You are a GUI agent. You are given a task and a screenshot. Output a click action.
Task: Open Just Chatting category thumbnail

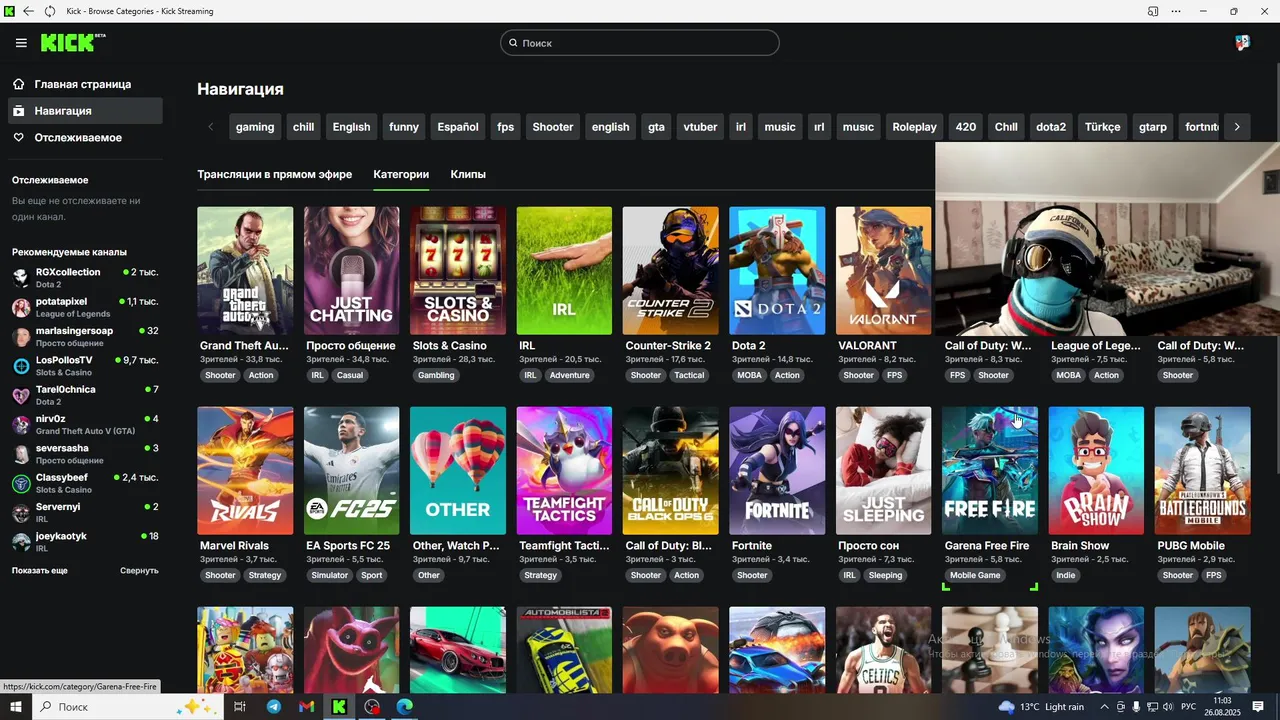(352, 271)
